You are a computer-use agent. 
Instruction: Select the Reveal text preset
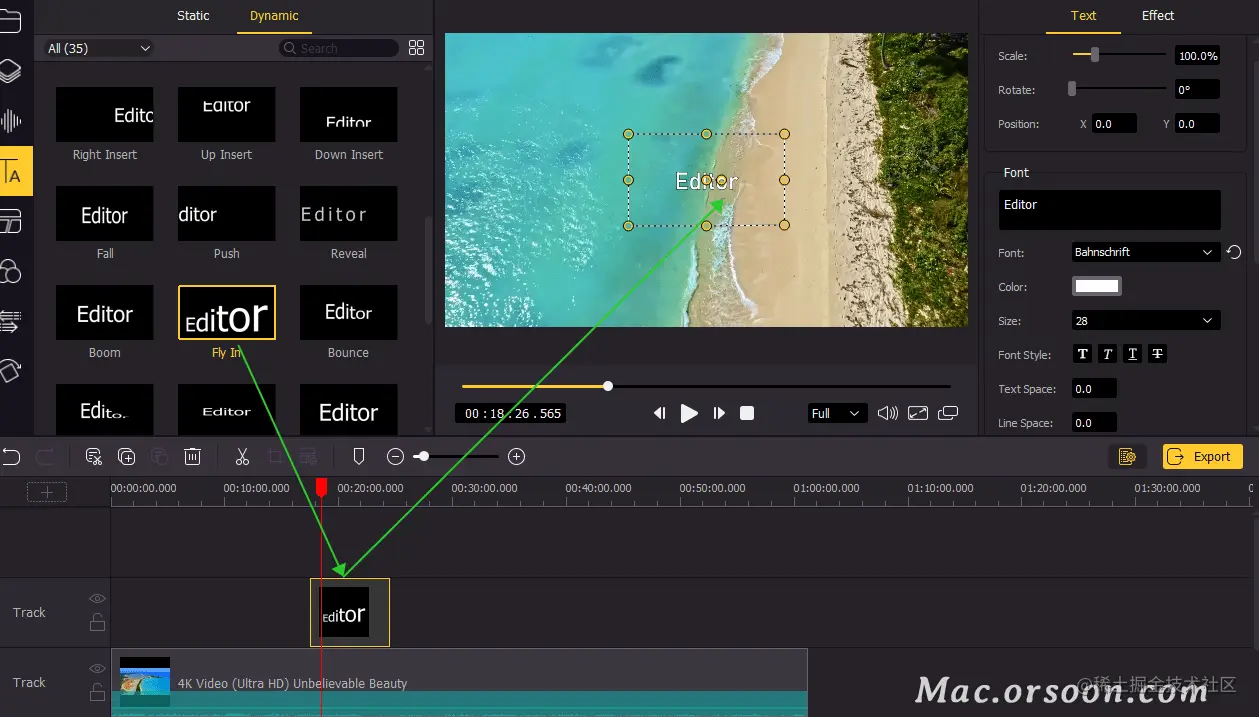(348, 213)
